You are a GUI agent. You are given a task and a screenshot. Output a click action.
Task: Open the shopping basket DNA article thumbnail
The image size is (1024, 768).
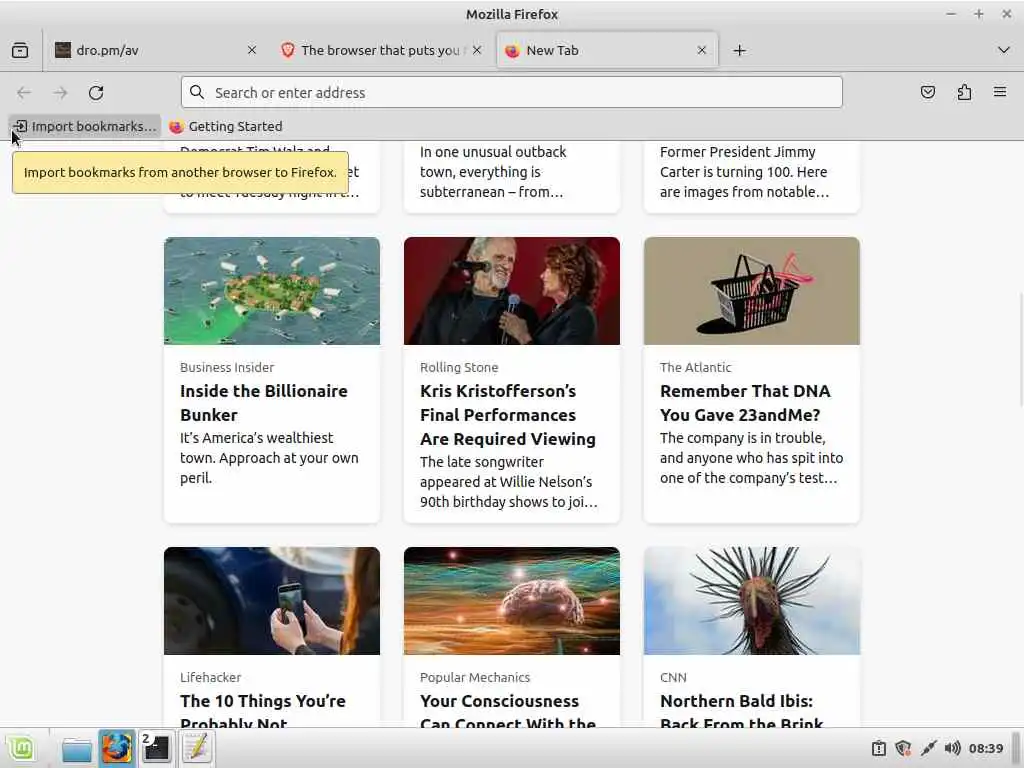coord(752,291)
